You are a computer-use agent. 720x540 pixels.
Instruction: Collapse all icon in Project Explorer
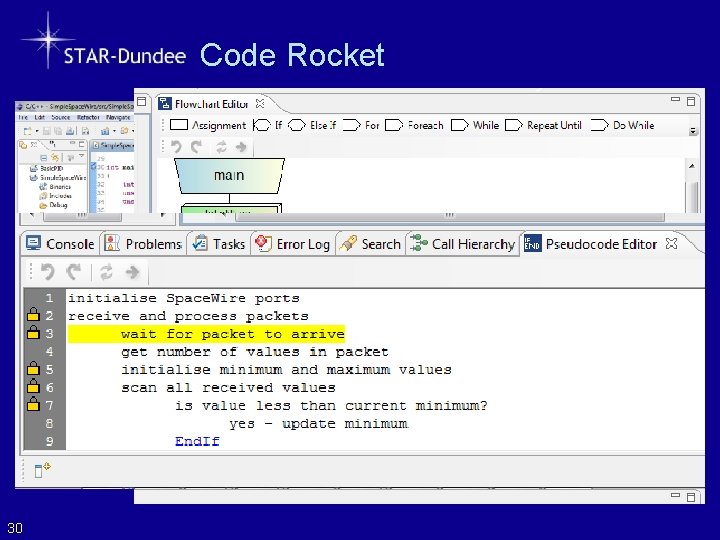[x=44, y=158]
